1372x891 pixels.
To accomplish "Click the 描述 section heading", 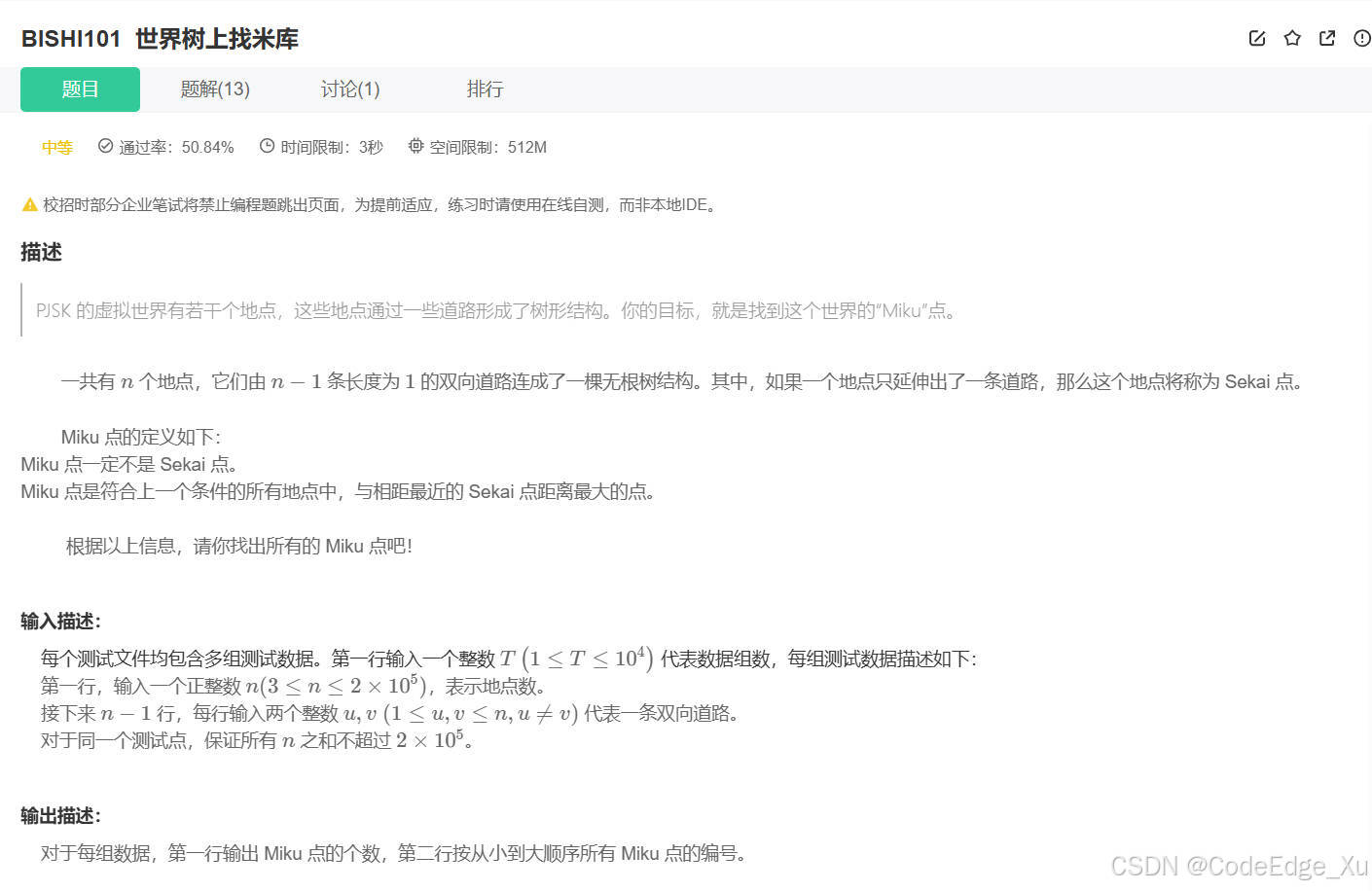I will (41, 252).
